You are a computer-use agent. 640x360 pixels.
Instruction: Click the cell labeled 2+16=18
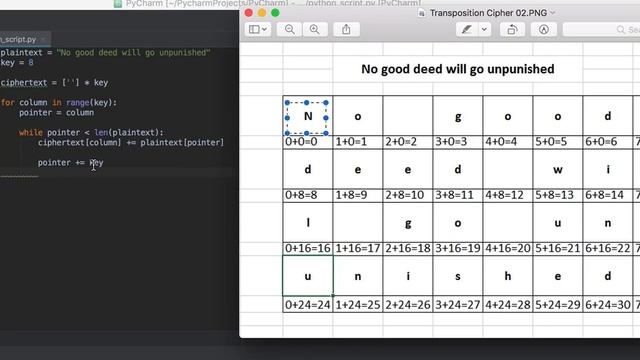pos(408,248)
